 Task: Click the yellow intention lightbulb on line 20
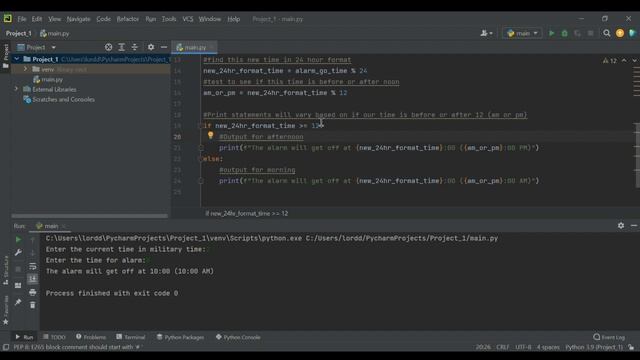coord(210,135)
